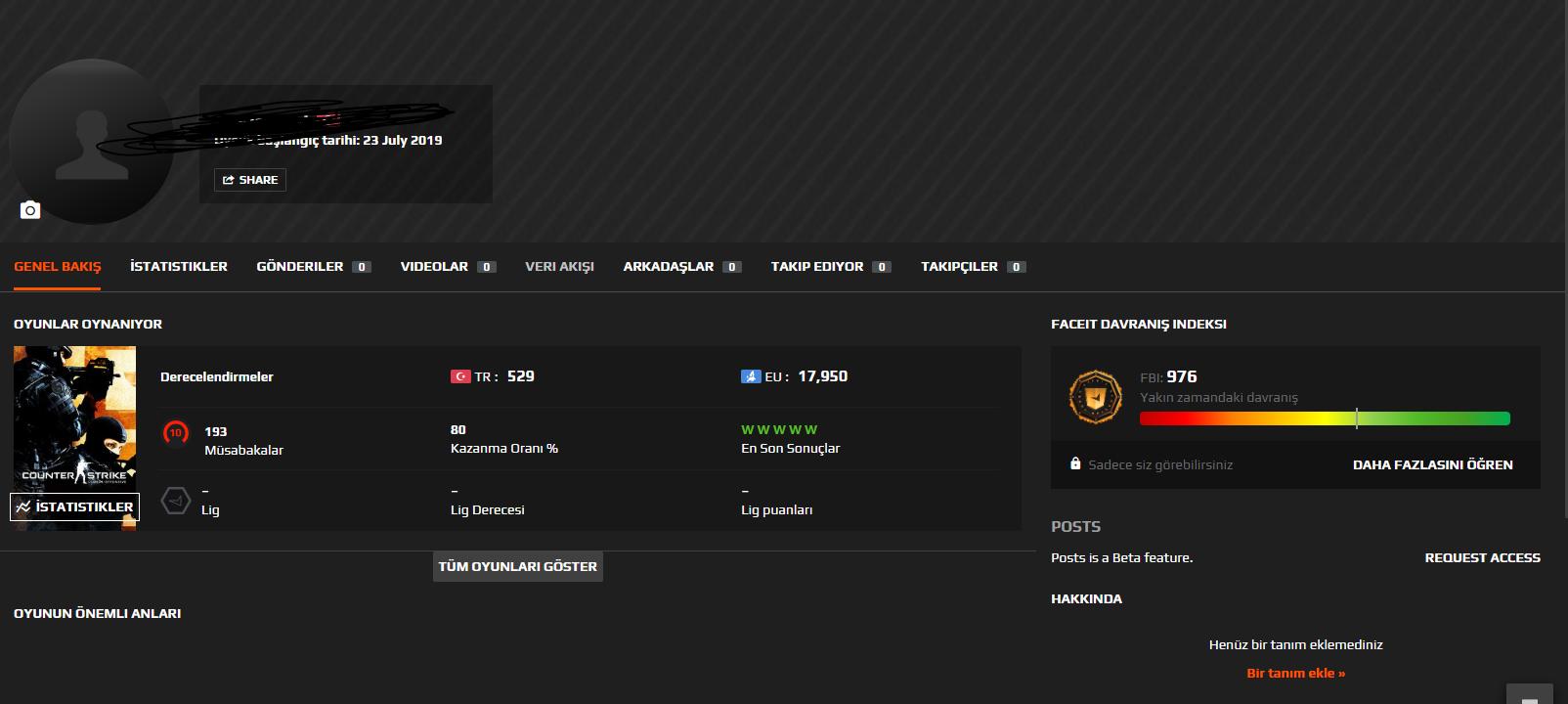Click the Counter-Strike game cover thumbnail
The image size is (1568, 704).
click(74, 438)
